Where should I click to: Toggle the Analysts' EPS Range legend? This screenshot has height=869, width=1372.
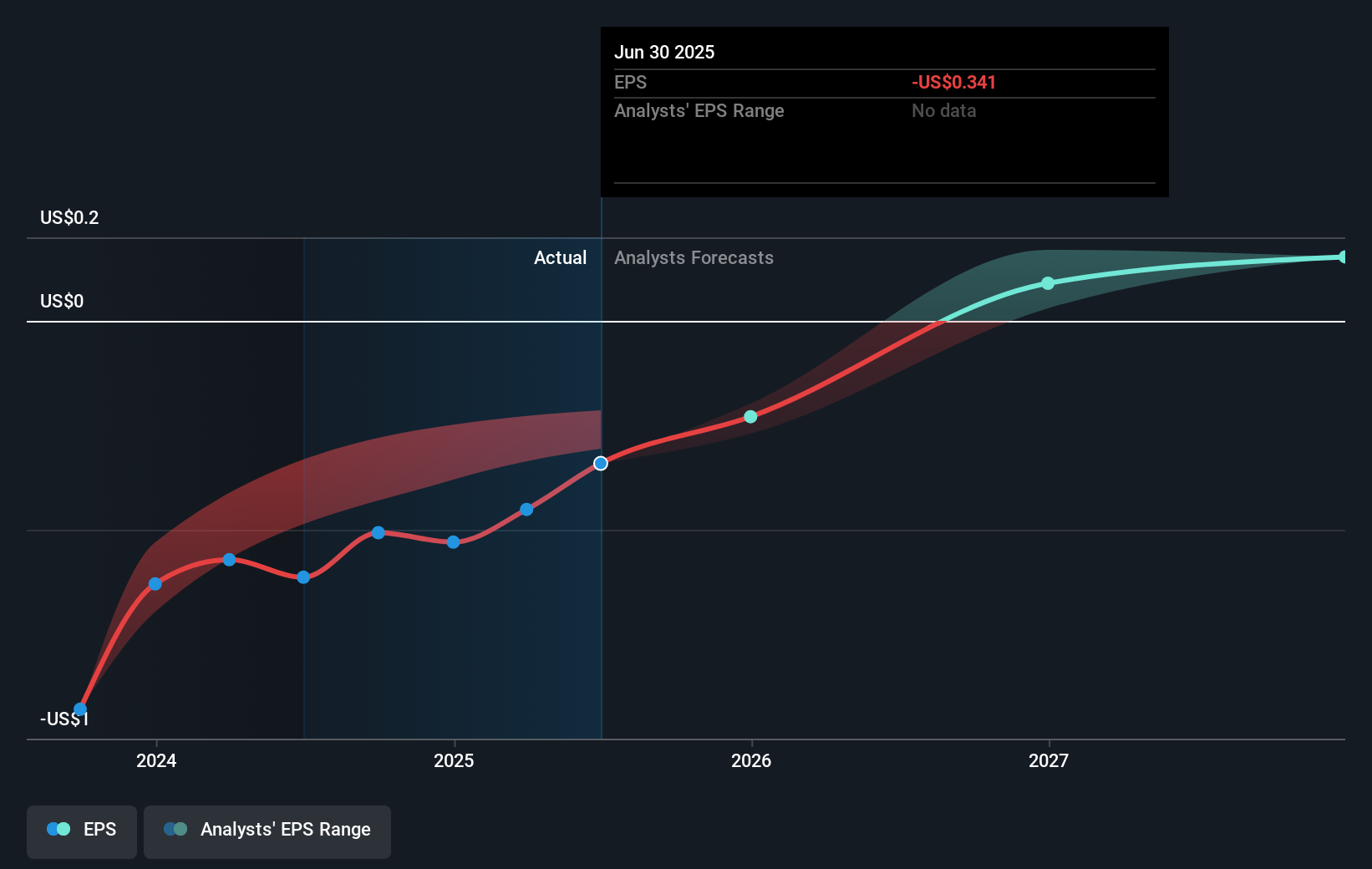point(267,831)
